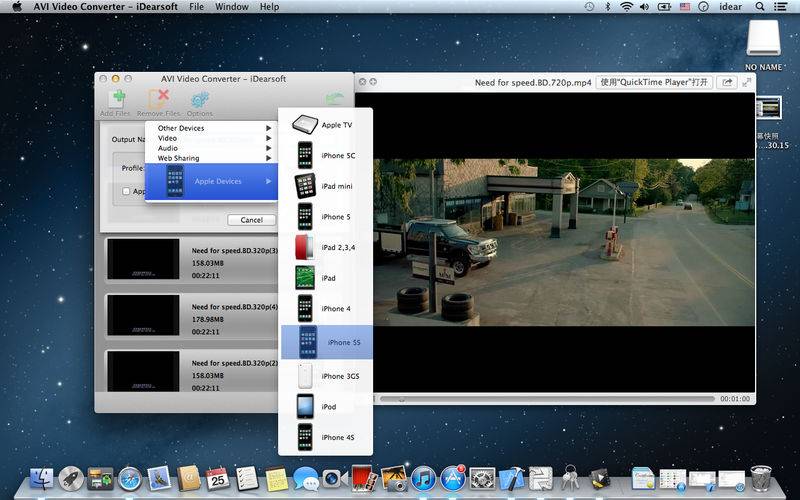Select the Need for speed.BD.320p(4) thumbnail

(143, 315)
